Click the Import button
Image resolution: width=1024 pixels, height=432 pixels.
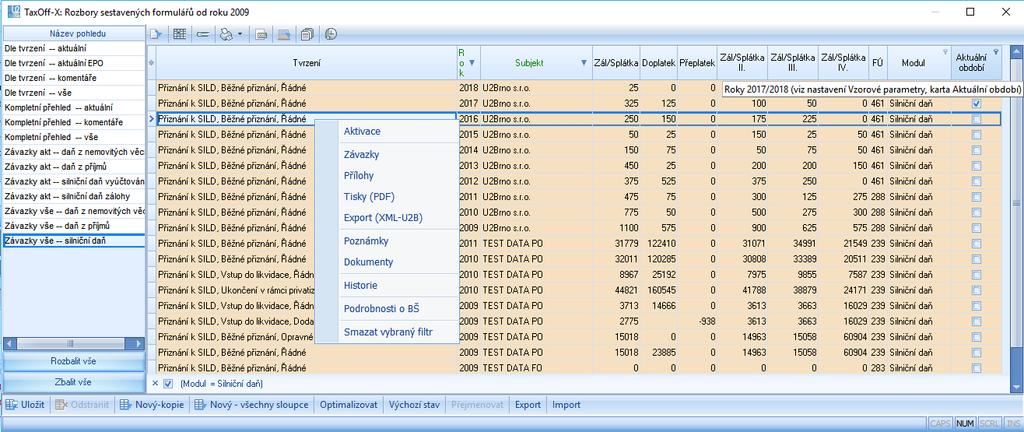click(566, 405)
